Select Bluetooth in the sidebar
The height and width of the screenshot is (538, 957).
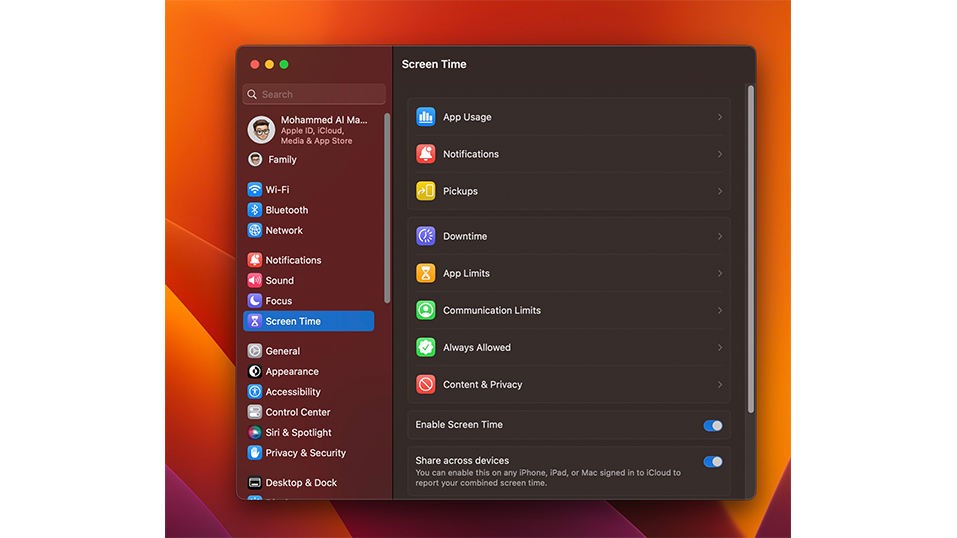tap(286, 210)
